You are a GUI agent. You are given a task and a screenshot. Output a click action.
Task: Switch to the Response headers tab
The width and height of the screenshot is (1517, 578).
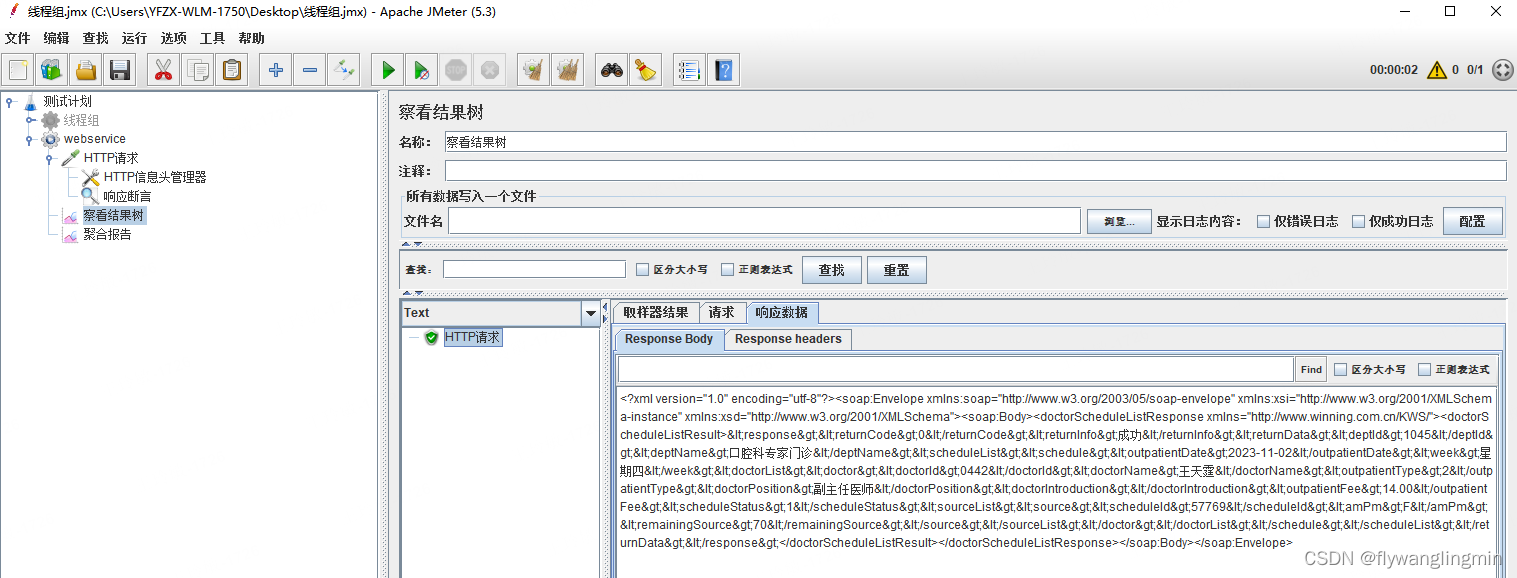[788, 339]
